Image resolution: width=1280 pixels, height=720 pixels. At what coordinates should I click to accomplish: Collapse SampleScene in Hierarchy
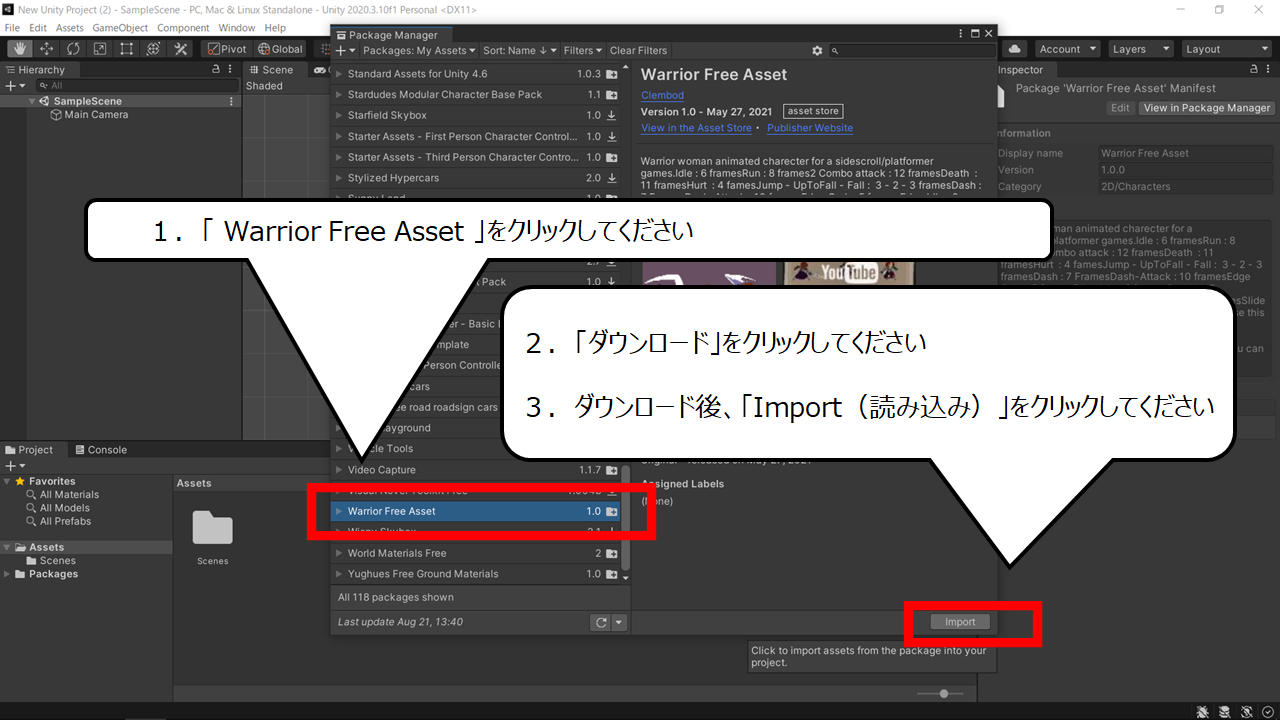33,101
